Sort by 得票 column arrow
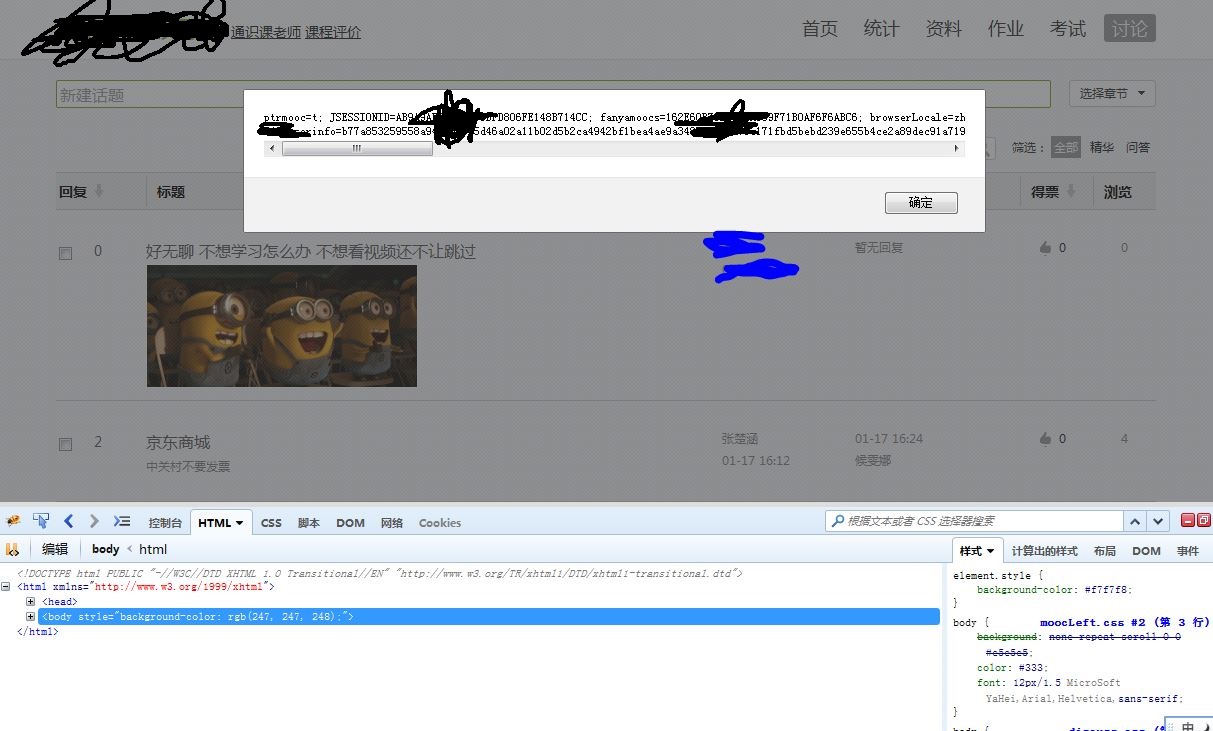 [x=1071, y=192]
